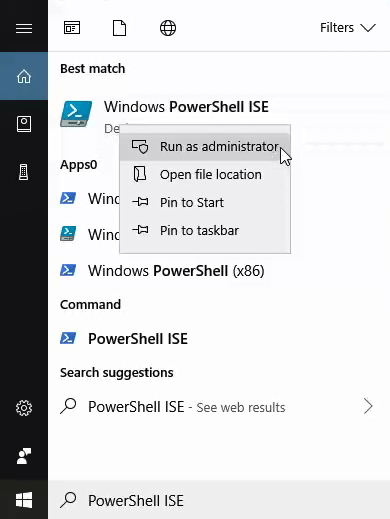
Task: Click the Windows PowerShell (x86) icon
Action: click(x=68, y=270)
